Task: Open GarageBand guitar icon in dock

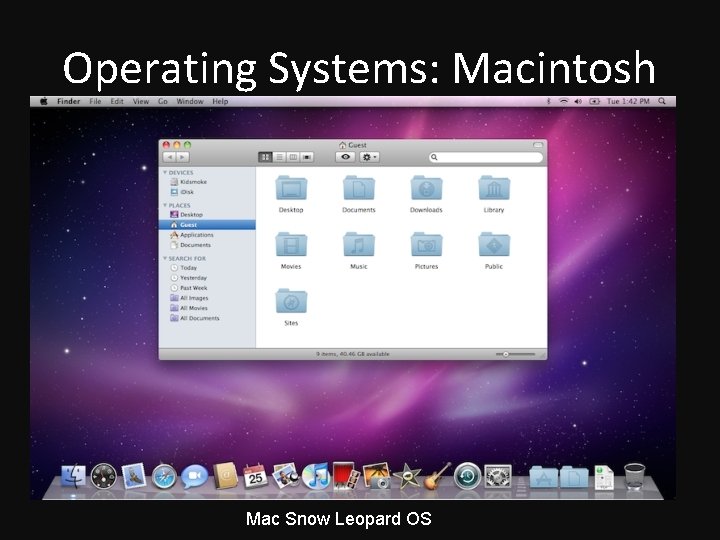Action: pos(437,476)
